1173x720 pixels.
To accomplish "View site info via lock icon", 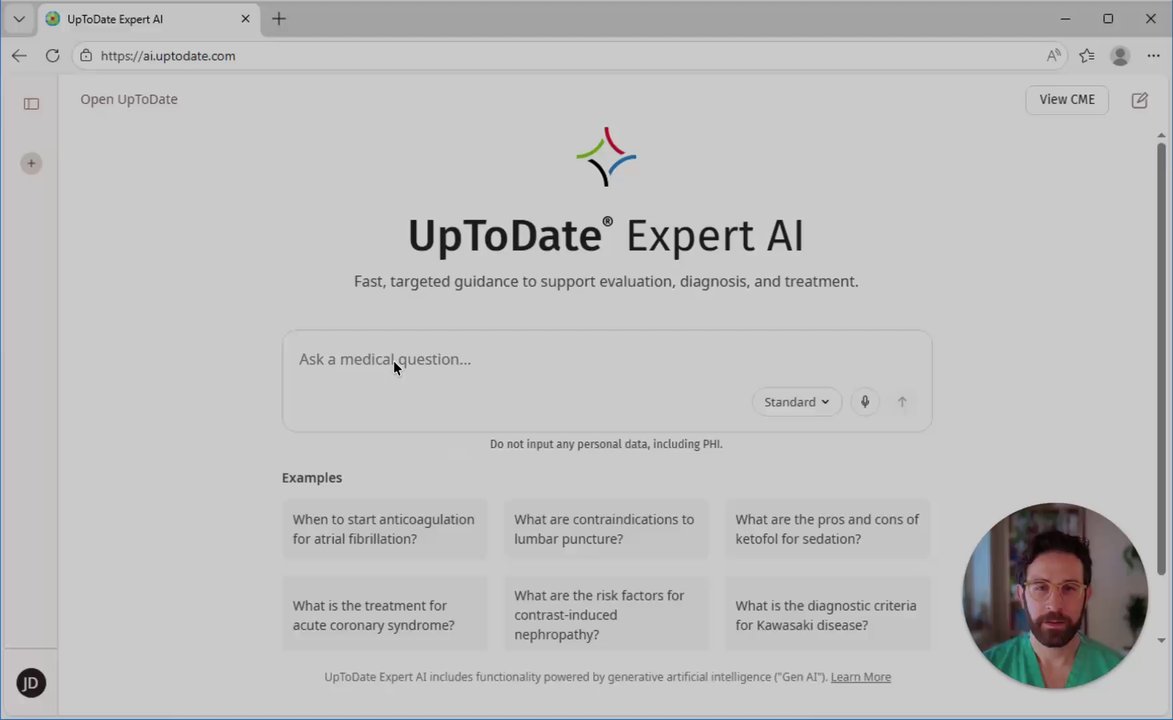I will point(86,55).
